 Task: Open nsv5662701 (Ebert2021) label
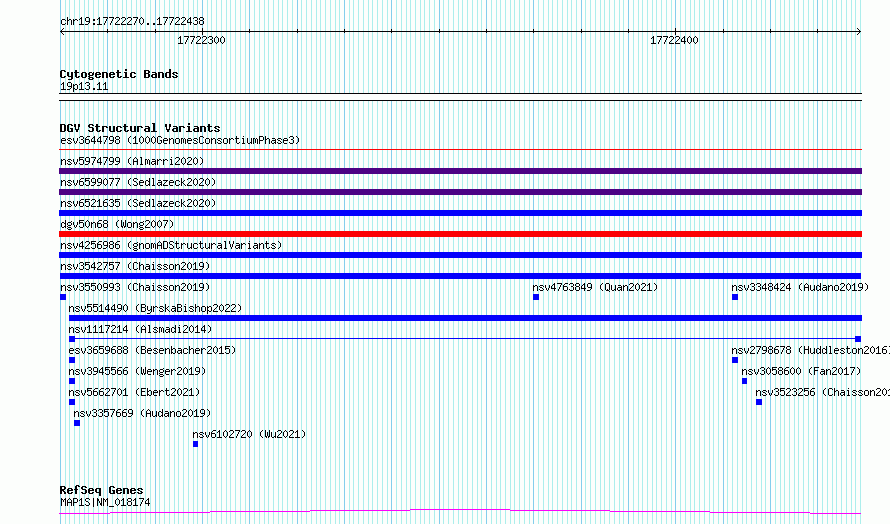click(x=134, y=392)
